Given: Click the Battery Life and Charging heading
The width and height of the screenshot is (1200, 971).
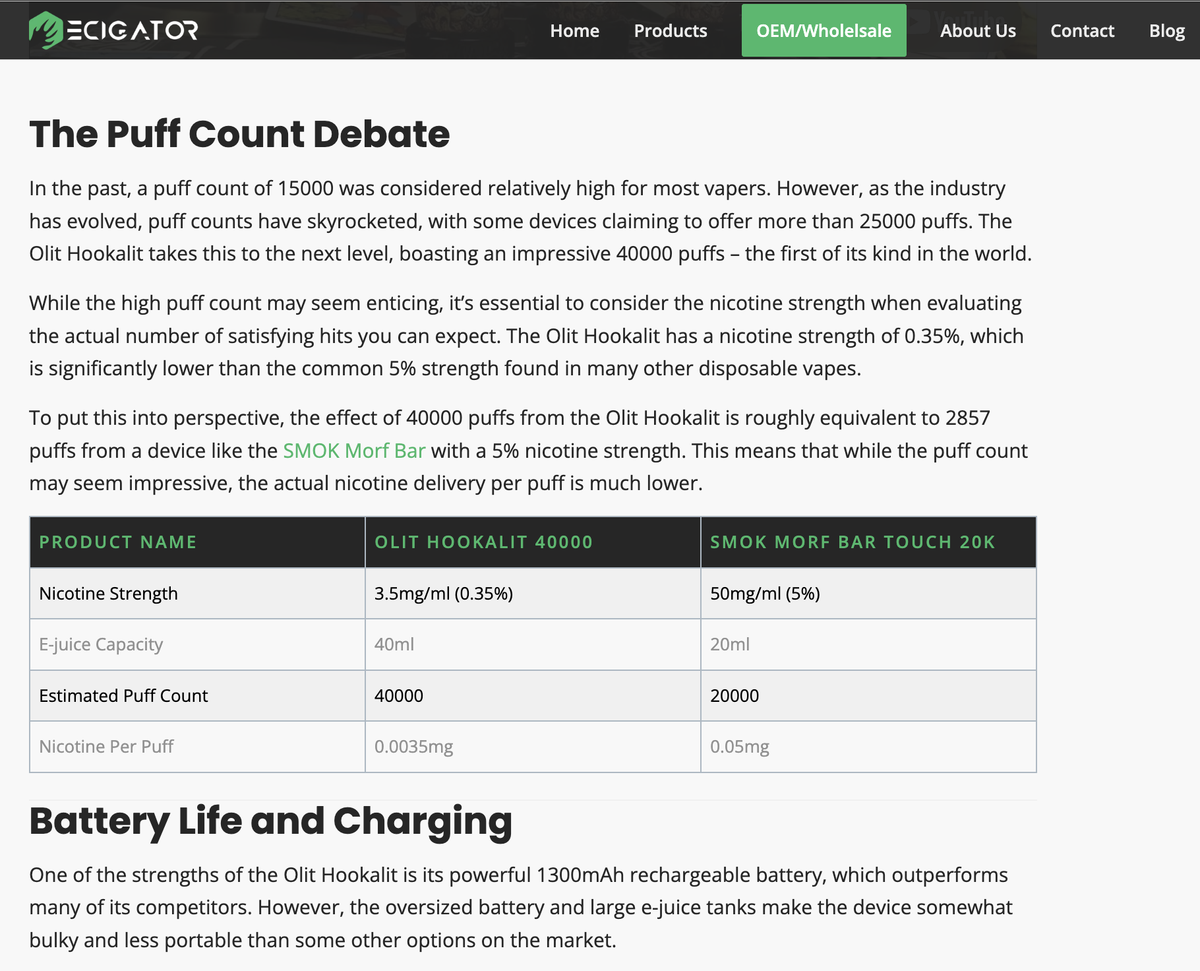Looking at the screenshot, I should click(271, 820).
